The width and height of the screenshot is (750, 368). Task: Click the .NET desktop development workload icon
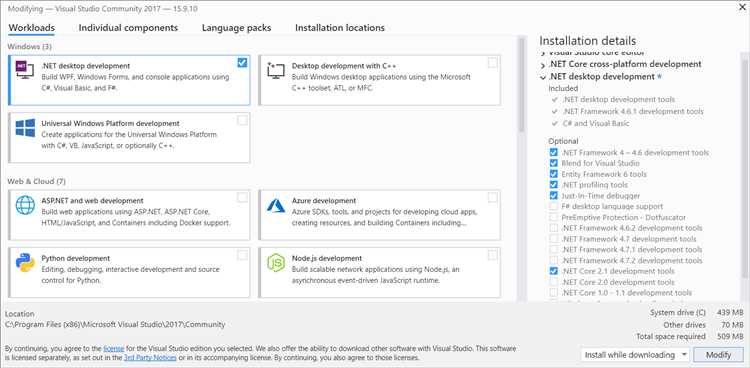(25, 69)
